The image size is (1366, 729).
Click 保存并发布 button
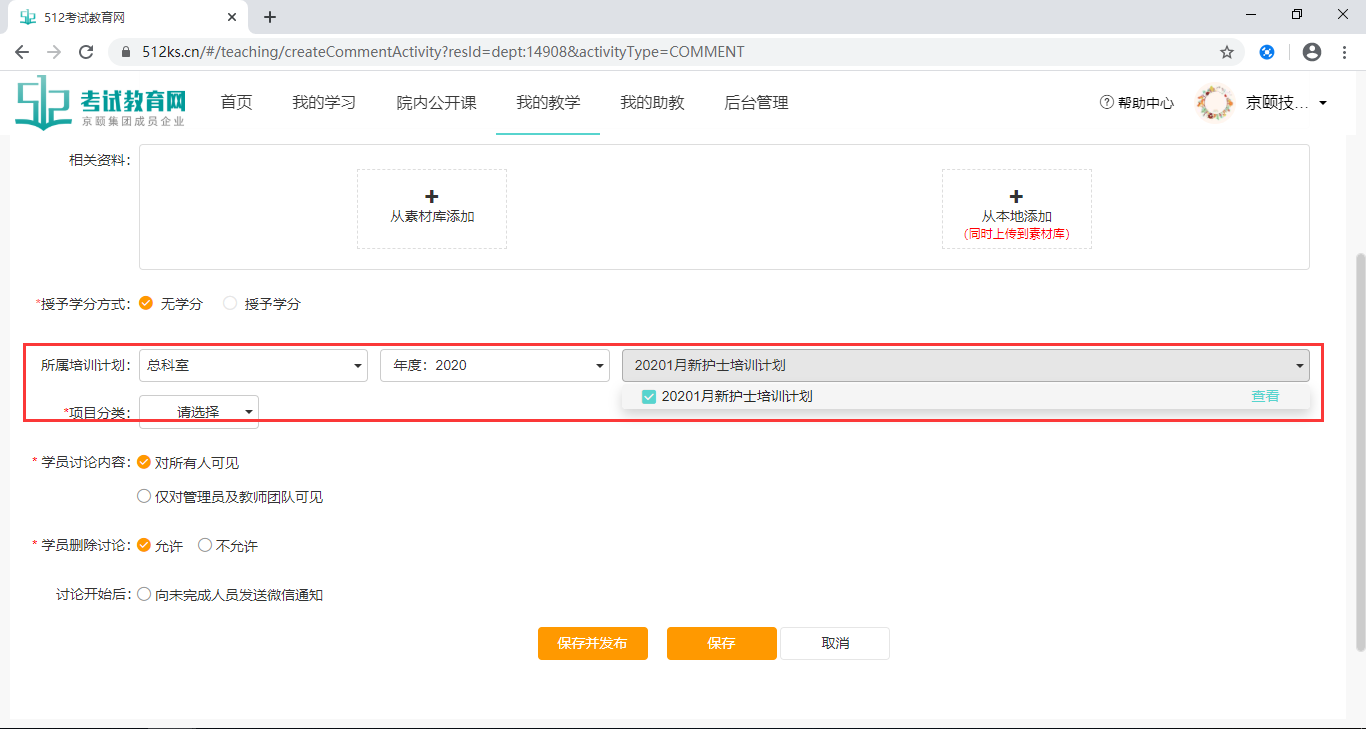593,643
